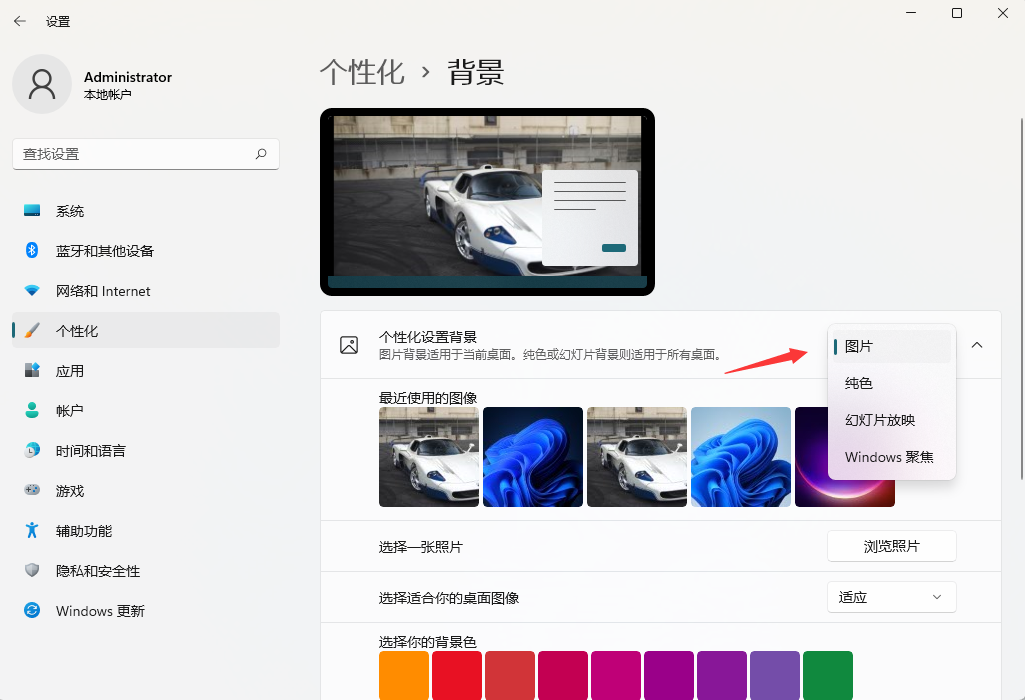Select 纯色 as background type
This screenshot has height=700, width=1025.
(857, 383)
